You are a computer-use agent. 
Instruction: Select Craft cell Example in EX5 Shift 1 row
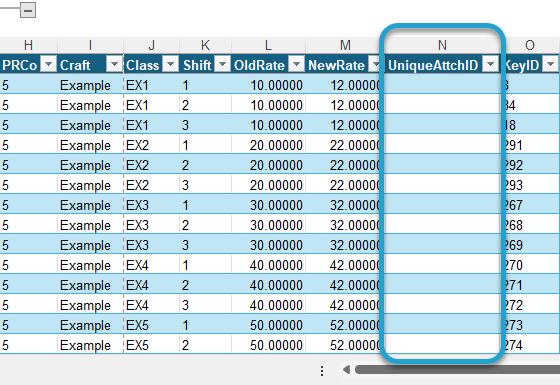point(90,325)
